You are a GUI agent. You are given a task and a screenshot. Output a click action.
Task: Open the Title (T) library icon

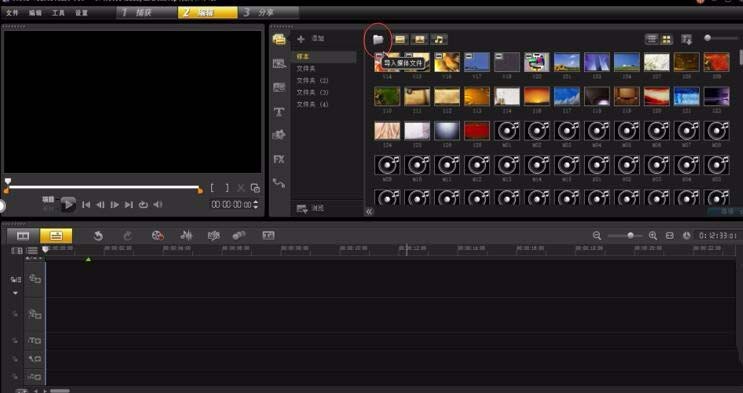coord(279,112)
